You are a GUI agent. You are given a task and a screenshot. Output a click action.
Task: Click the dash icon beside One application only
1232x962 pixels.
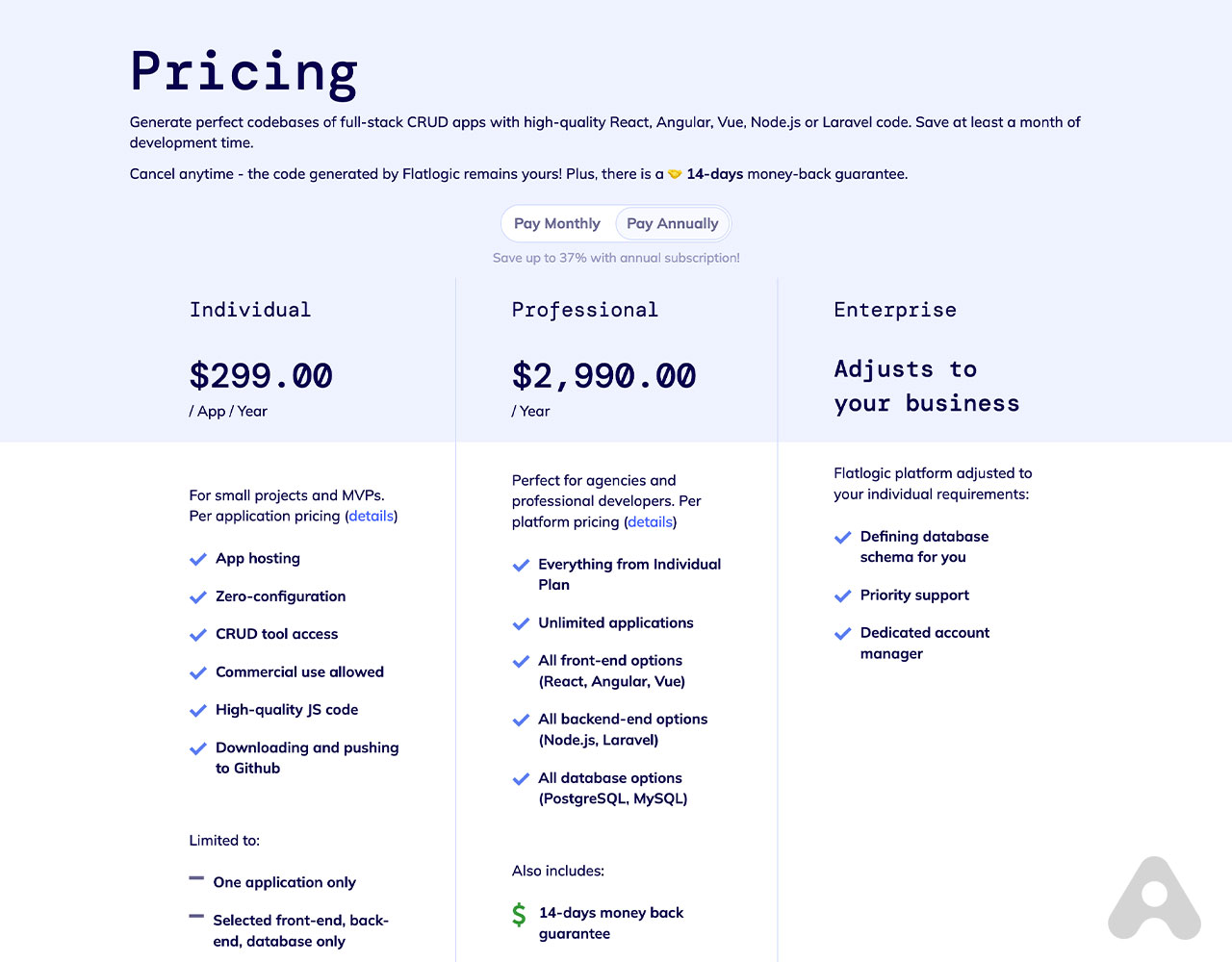(196, 879)
